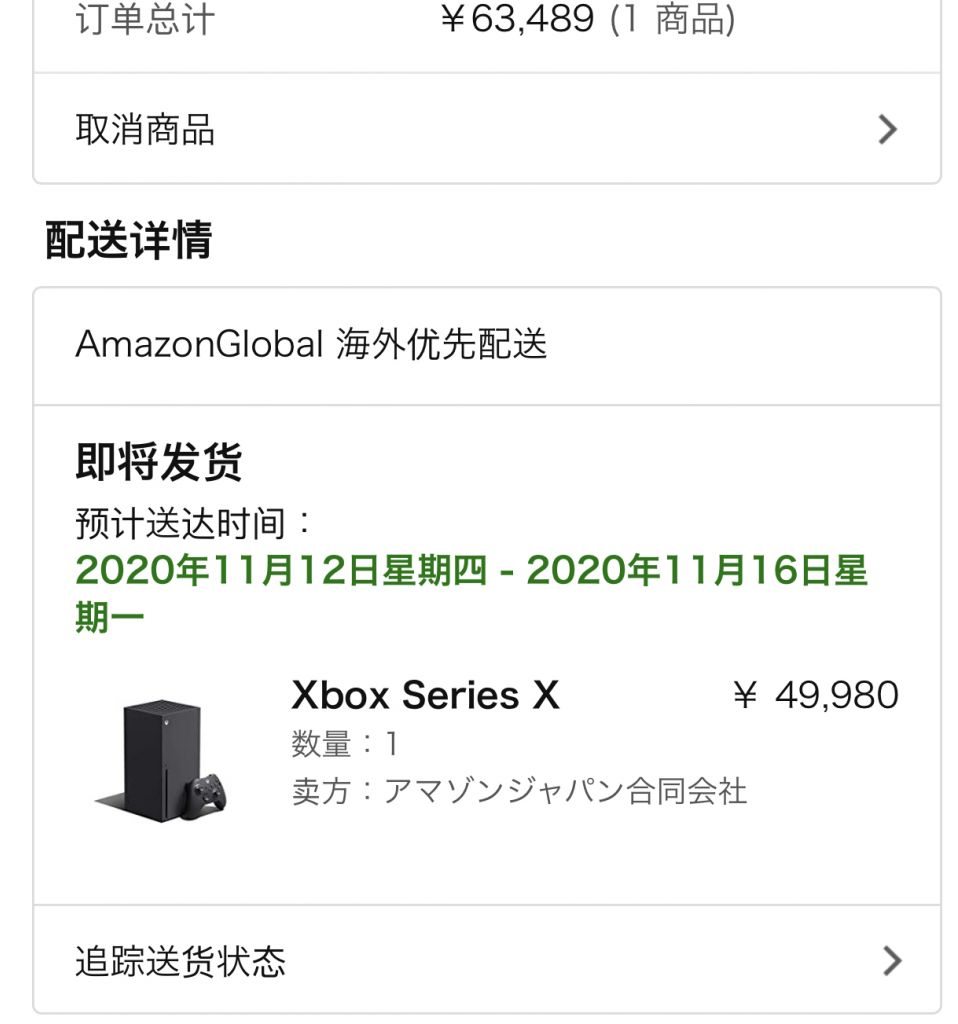Tap the controller in the product image

point(204,796)
